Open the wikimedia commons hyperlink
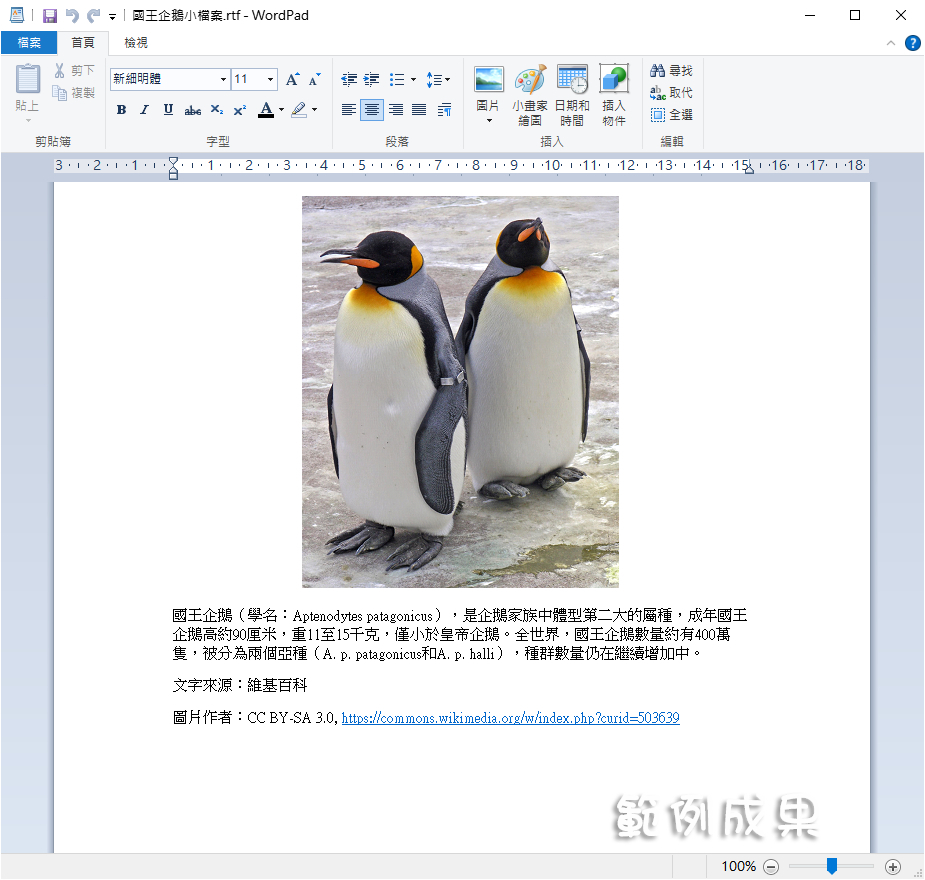 click(x=510, y=718)
